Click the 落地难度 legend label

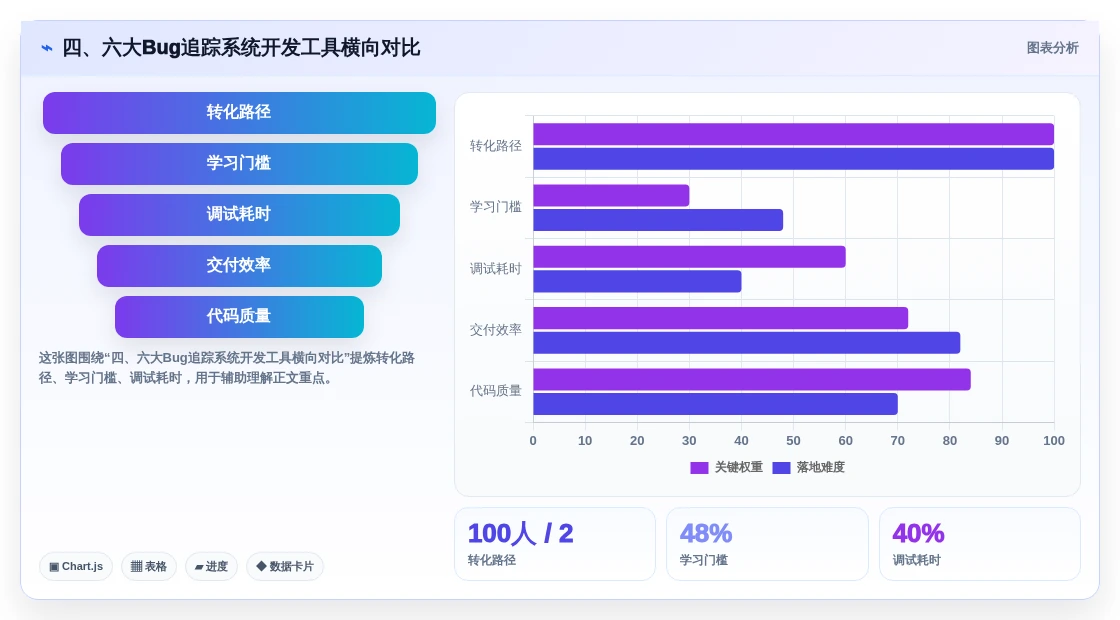(x=821, y=467)
